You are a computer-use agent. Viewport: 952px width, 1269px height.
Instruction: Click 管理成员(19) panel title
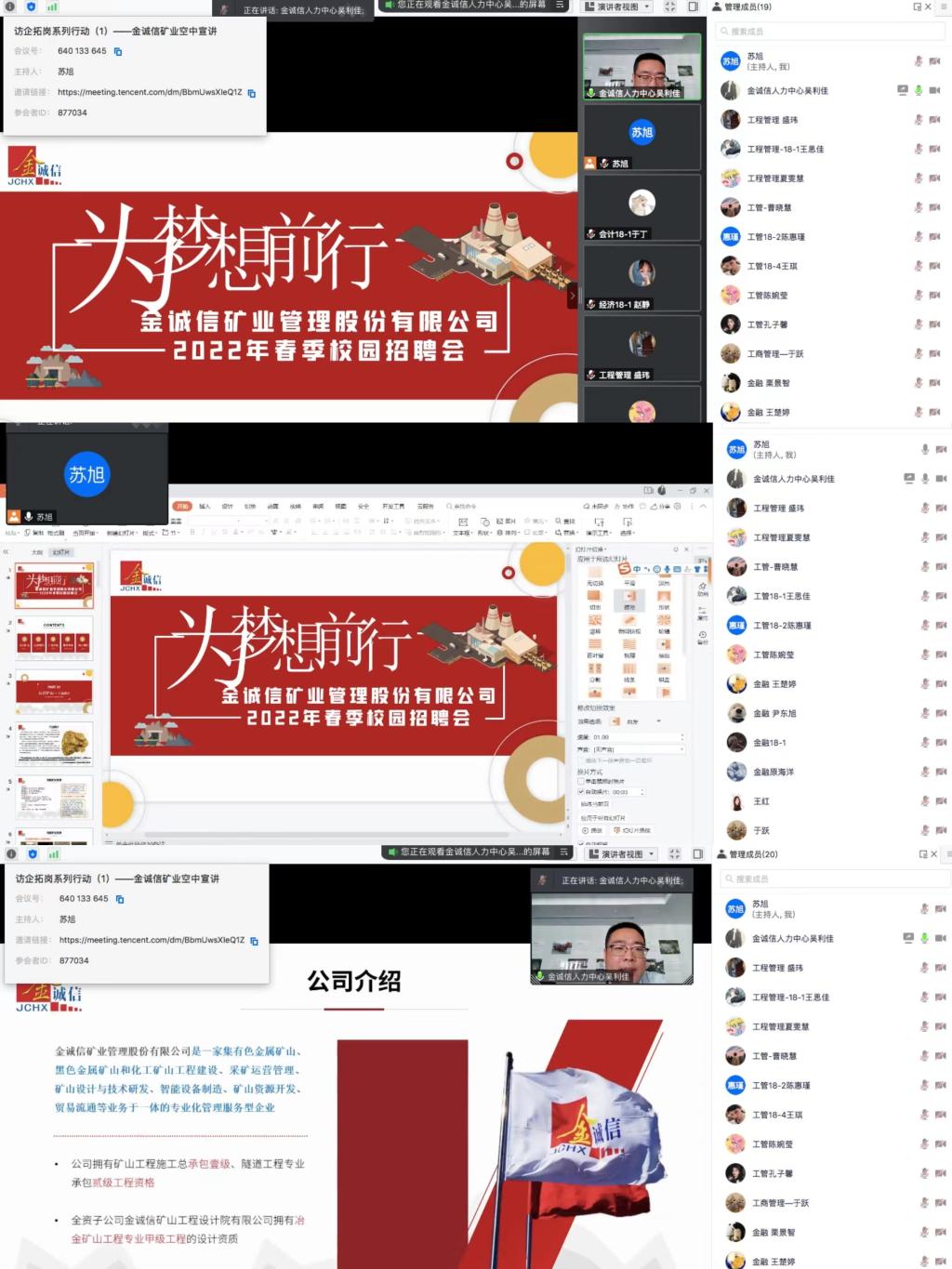747,7
